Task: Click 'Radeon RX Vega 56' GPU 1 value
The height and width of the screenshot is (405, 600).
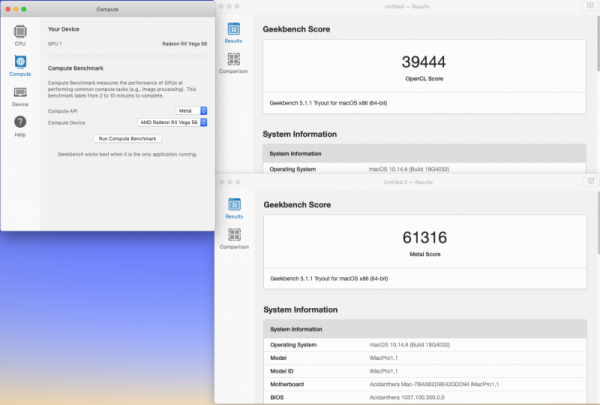Action: click(184, 44)
